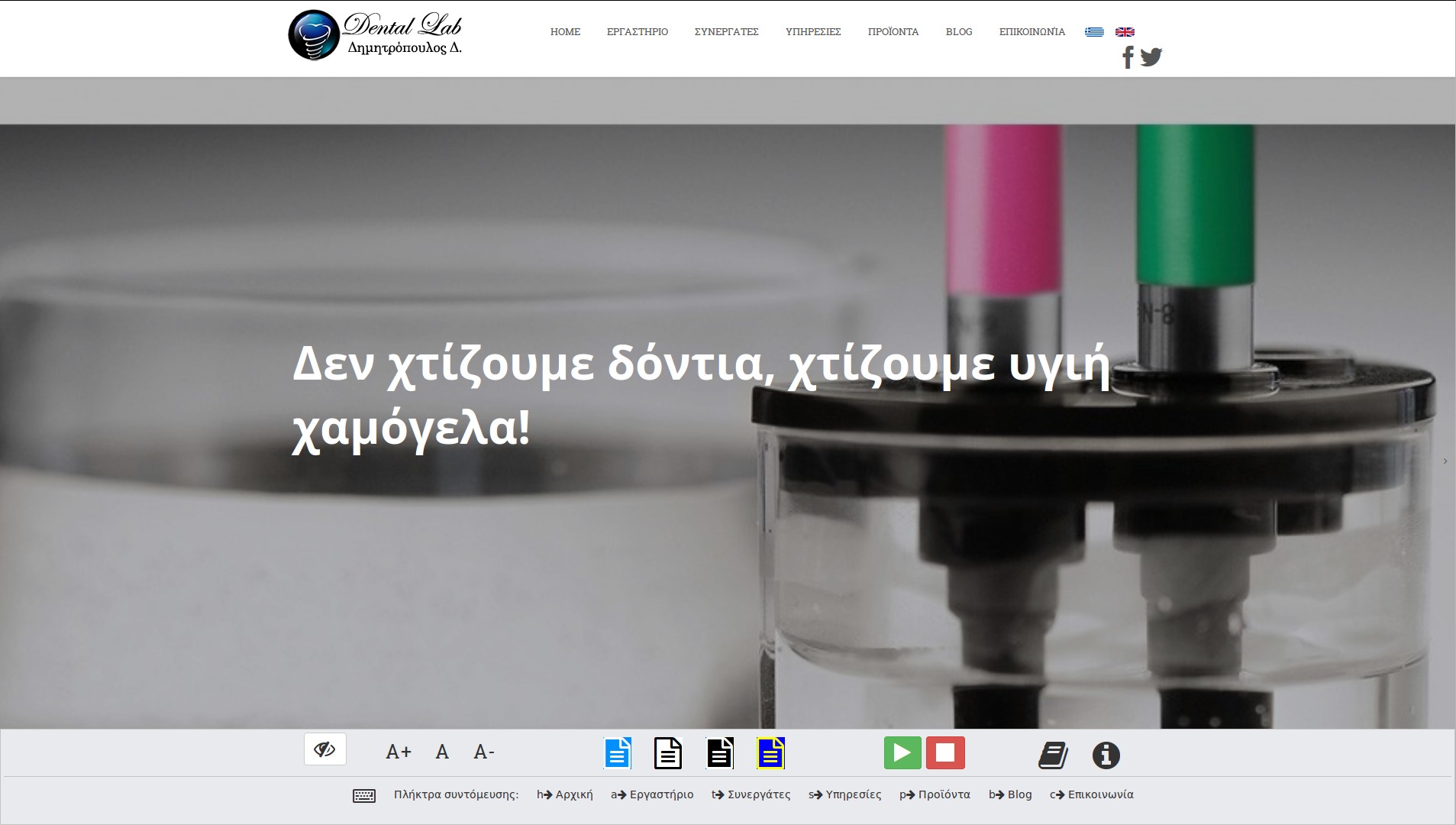Switch language with the UK flag
1456x825 pixels.
(1125, 32)
